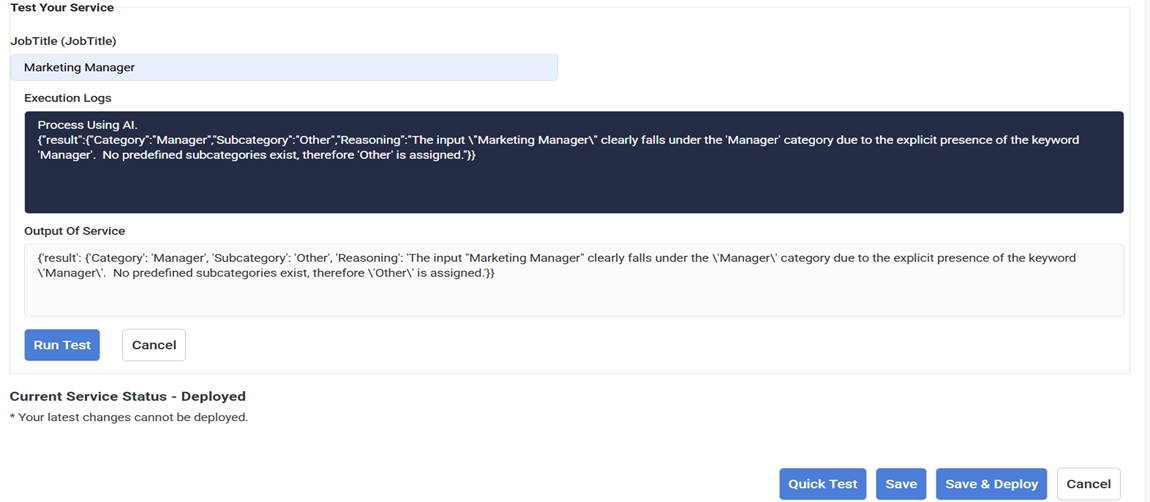1150x502 pixels.
Task: Click the 'Process Using AI.' log line
Action: point(87,125)
